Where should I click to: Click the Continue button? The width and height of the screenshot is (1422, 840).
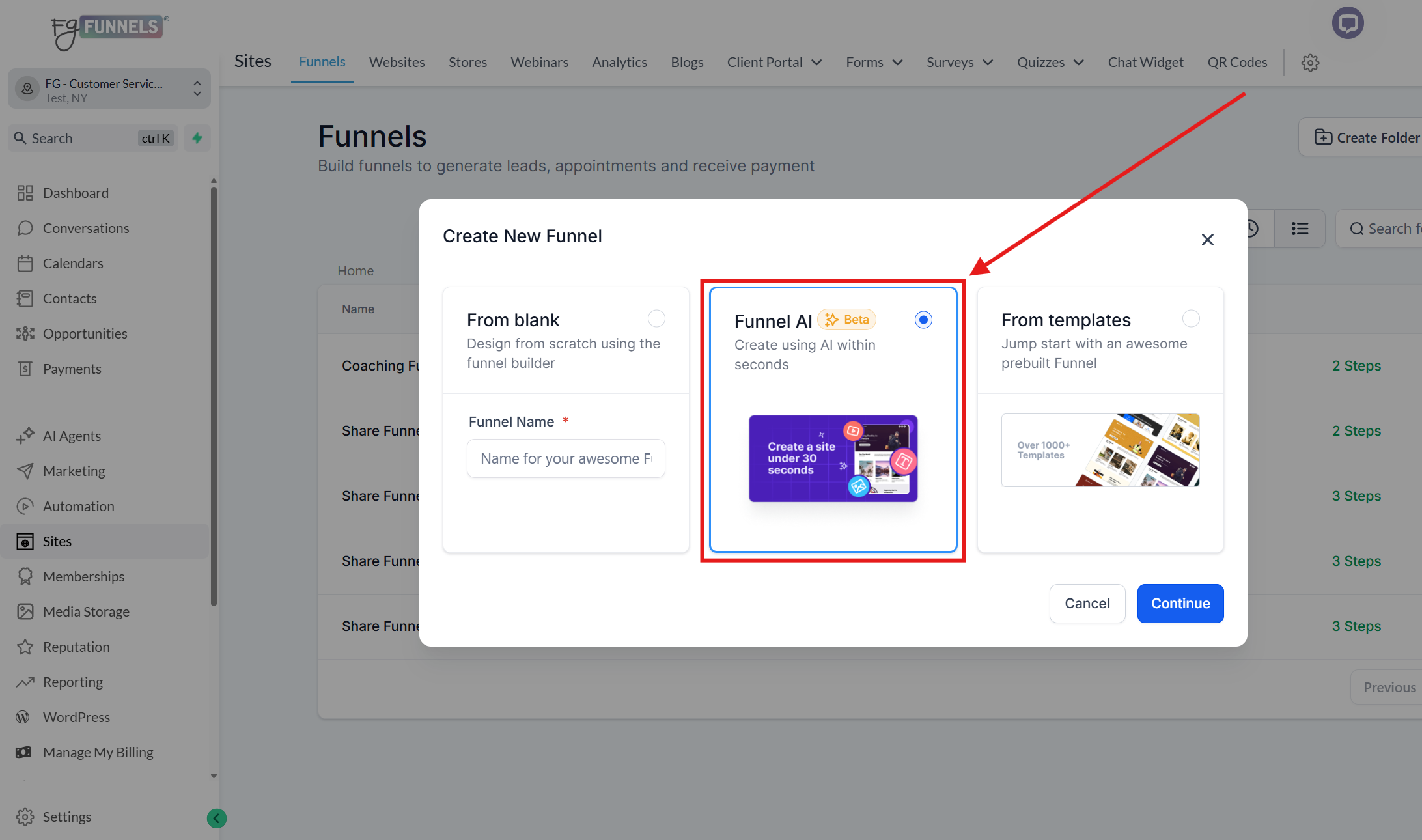click(1180, 603)
